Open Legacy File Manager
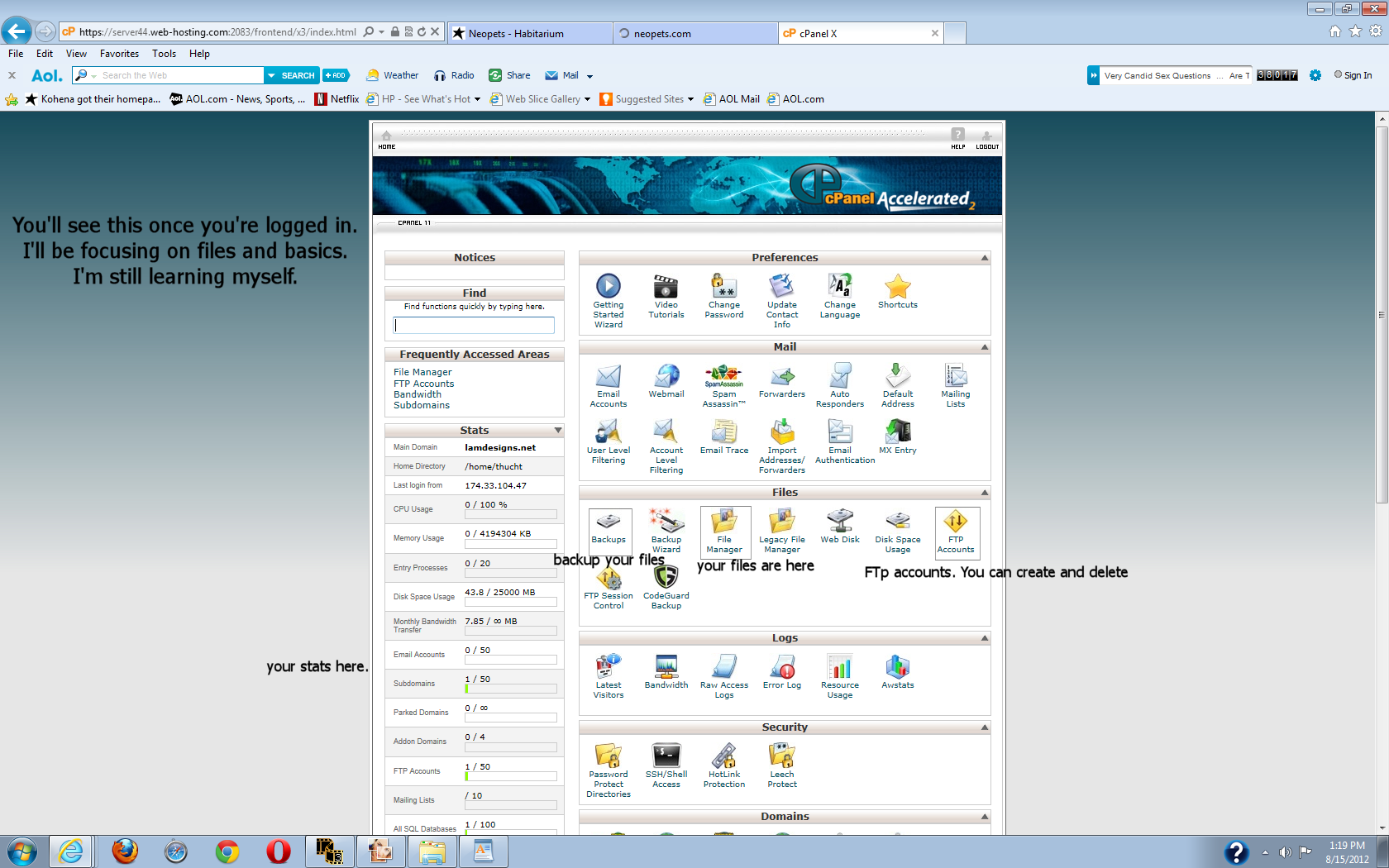1389x868 pixels. coord(782,521)
